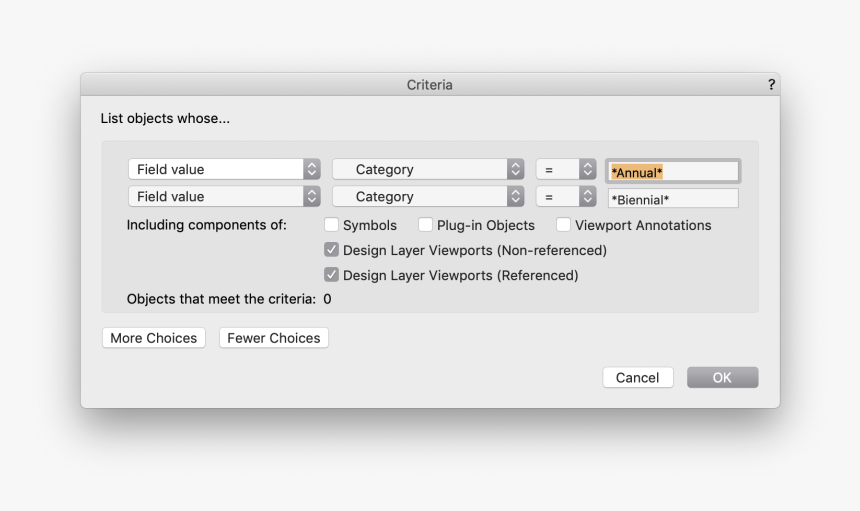
Task: Click the objects meeting criteria count
Action: (327, 299)
